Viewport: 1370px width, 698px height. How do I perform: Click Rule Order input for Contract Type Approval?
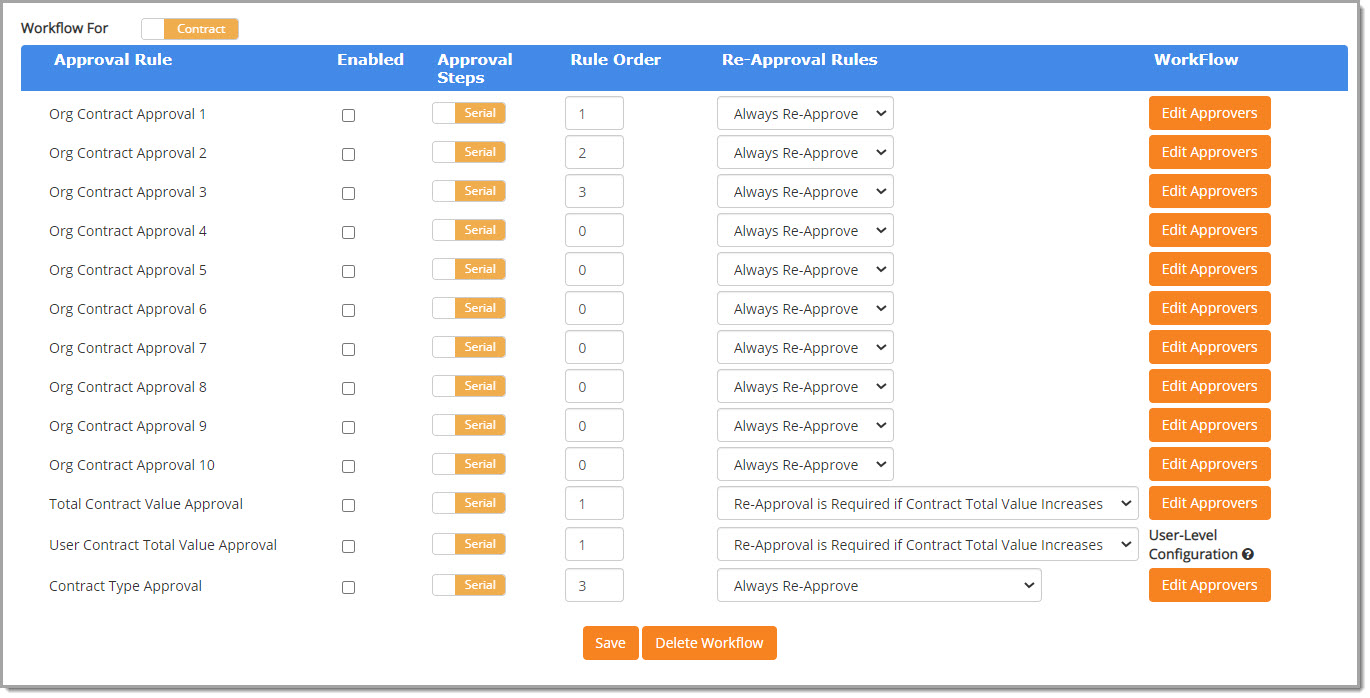point(594,585)
